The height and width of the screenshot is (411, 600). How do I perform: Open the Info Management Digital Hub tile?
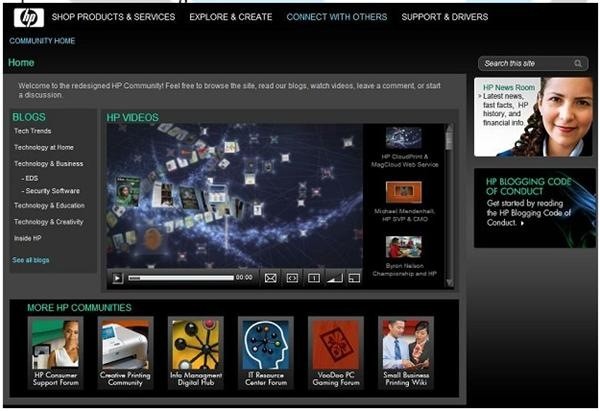coord(196,353)
